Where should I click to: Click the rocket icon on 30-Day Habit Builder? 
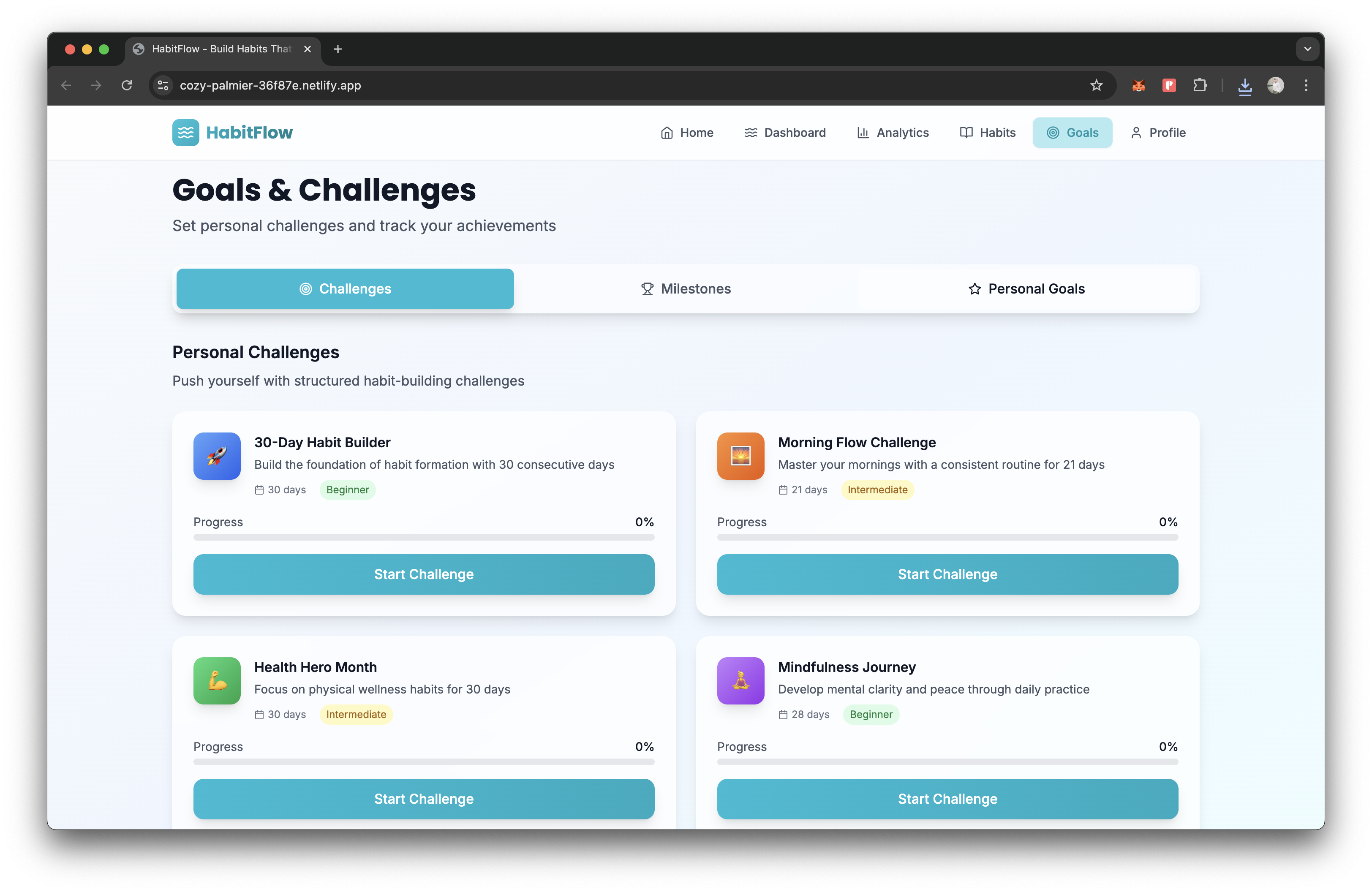[x=217, y=456]
